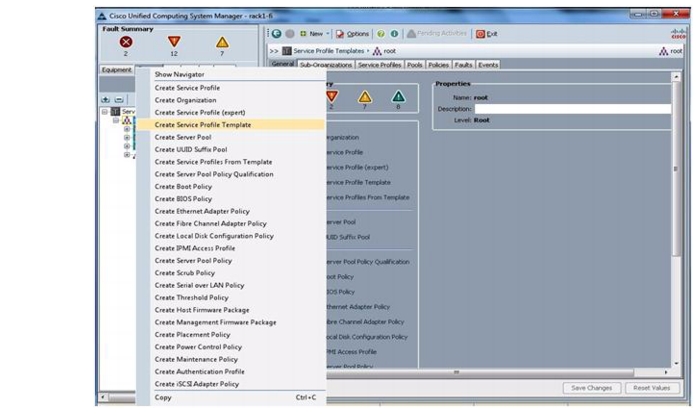This screenshot has width=698, height=414.
Task: Choose Create Service Profile (expert)
Action: (231, 113)
